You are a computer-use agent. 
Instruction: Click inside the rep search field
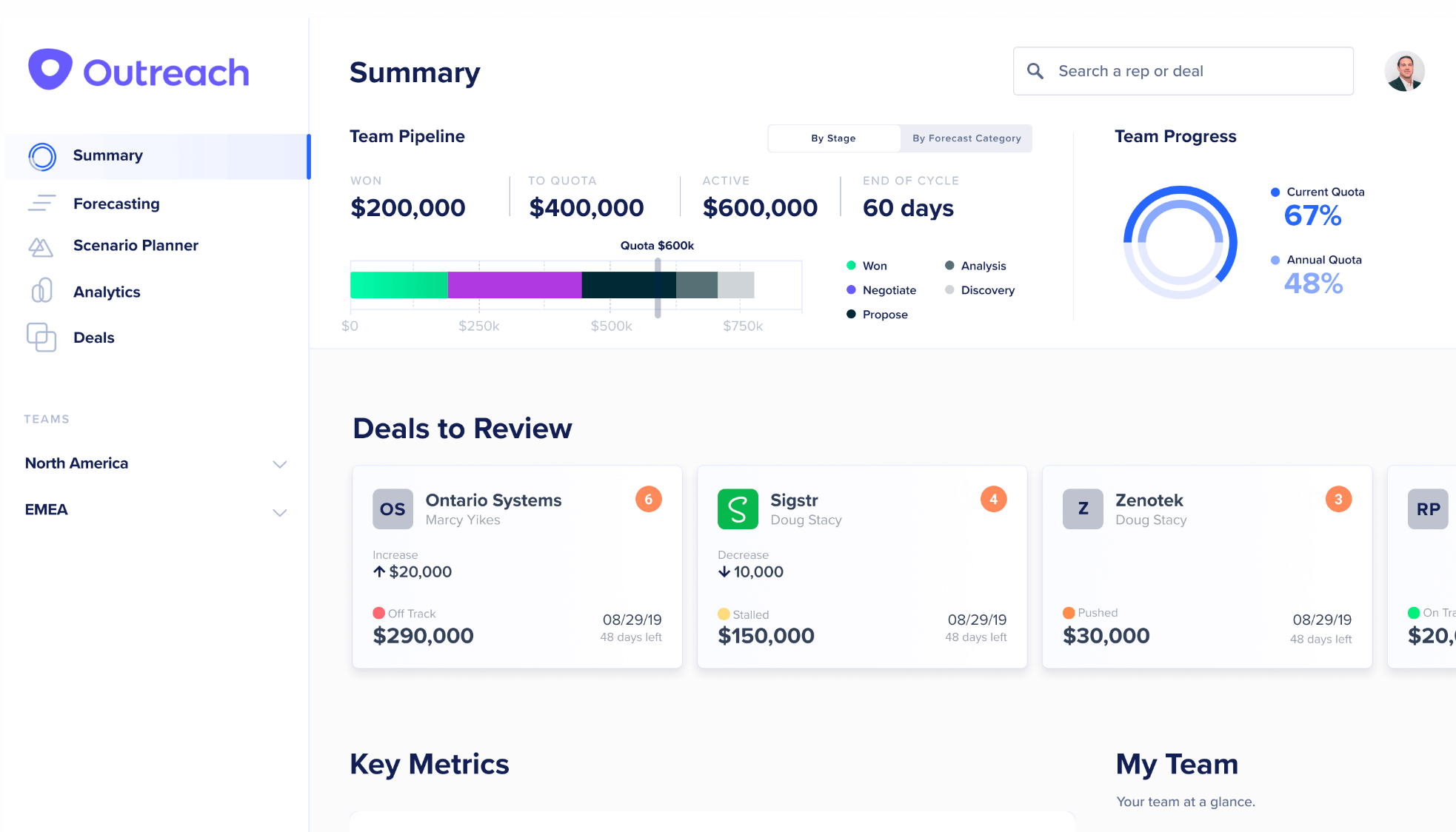click(x=1185, y=70)
